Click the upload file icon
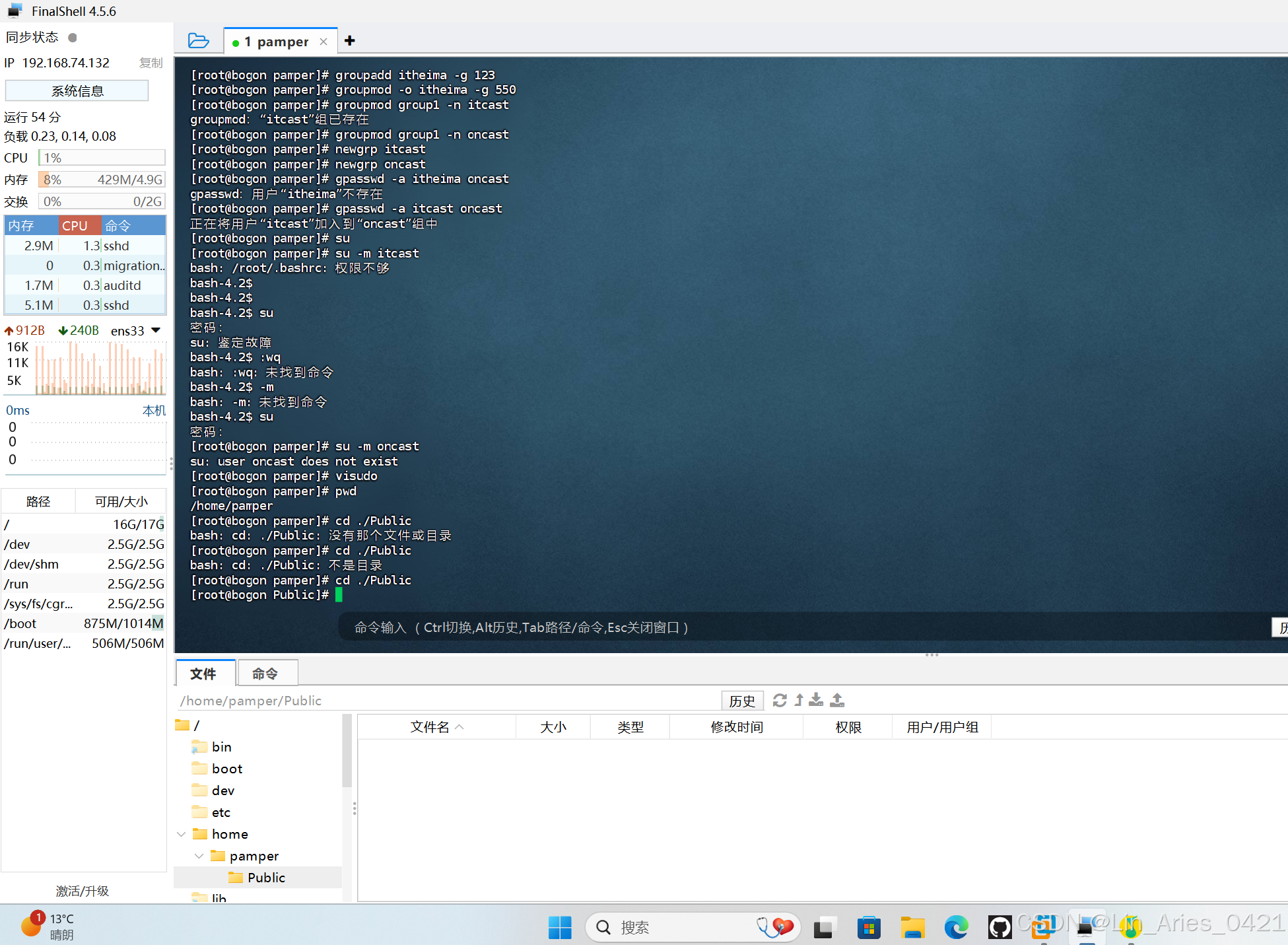The width and height of the screenshot is (1288, 945). [837, 700]
